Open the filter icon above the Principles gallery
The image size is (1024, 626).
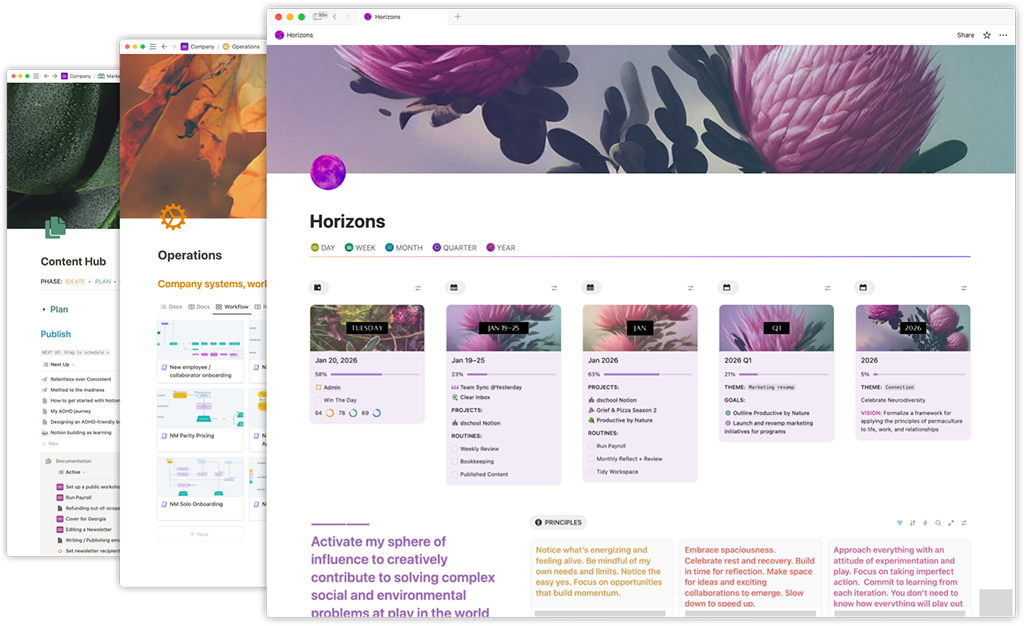[x=900, y=522]
